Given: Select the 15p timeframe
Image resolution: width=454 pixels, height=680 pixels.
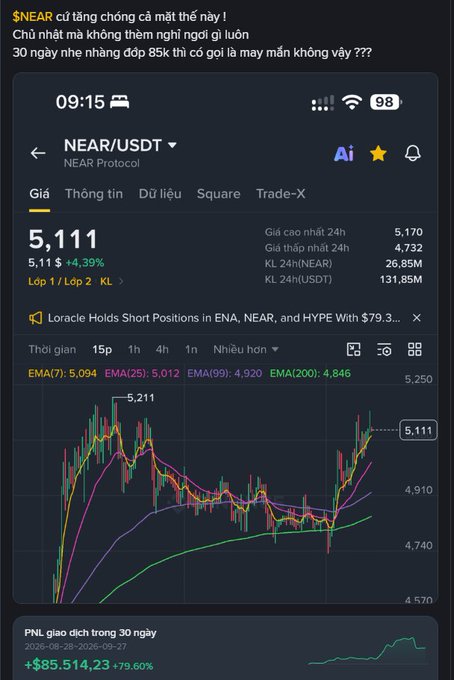Looking at the screenshot, I should [102, 350].
